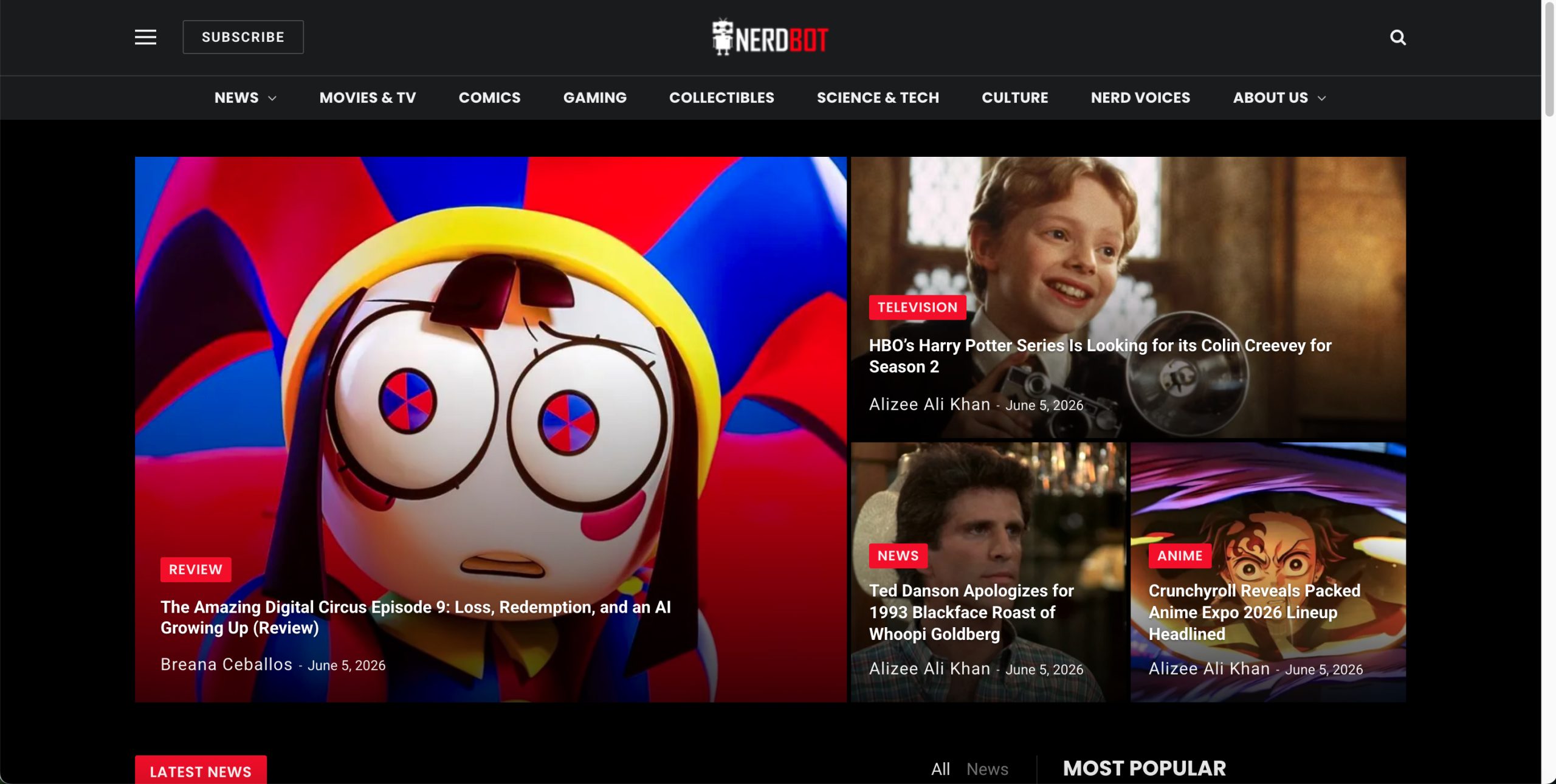
Task: Expand the NEWS dropdown chevron
Action: (272, 98)
